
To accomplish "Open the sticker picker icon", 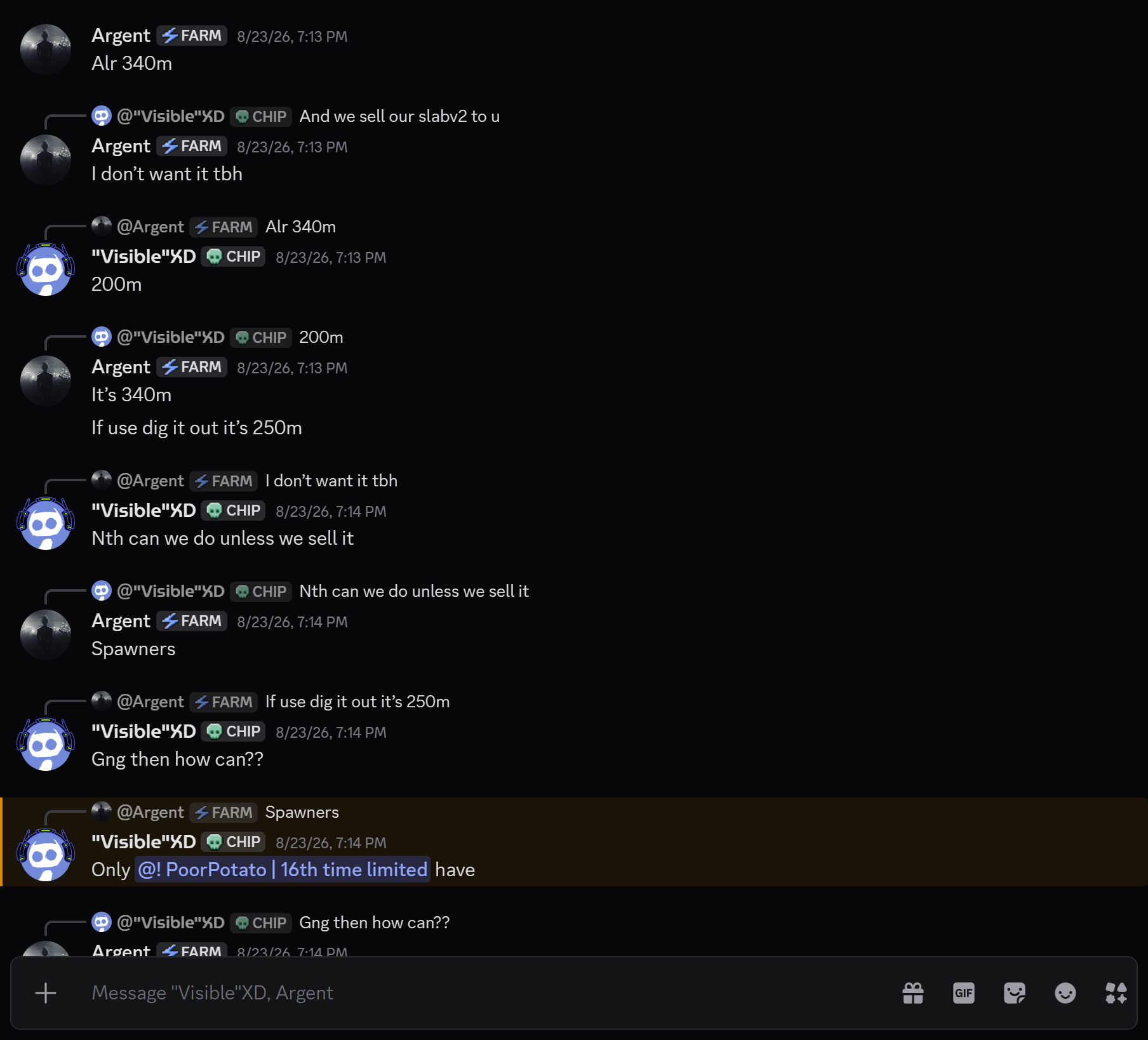I will click(x=1015, y=993).
